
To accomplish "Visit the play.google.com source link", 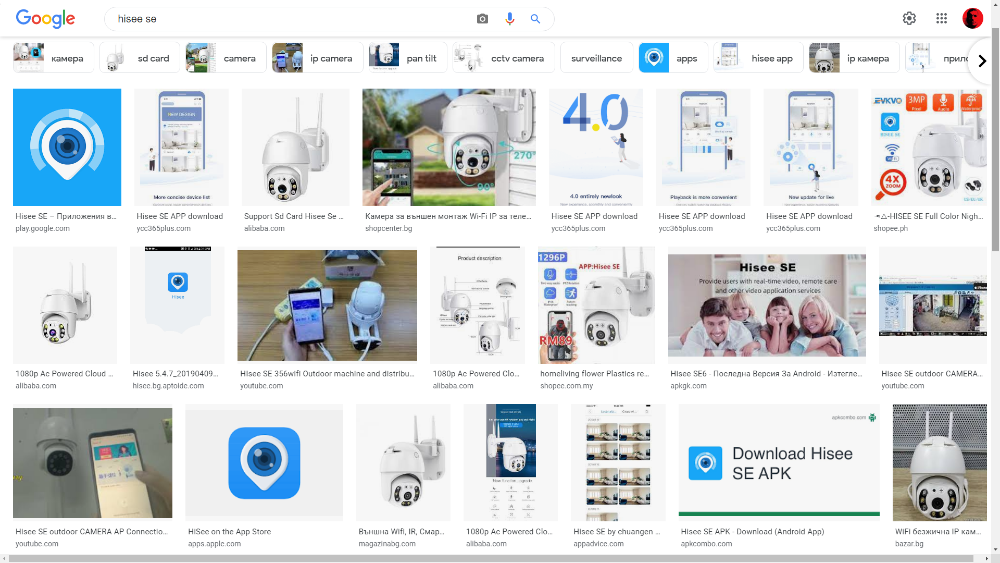I will pyautogui.click(x=43, y=228).
